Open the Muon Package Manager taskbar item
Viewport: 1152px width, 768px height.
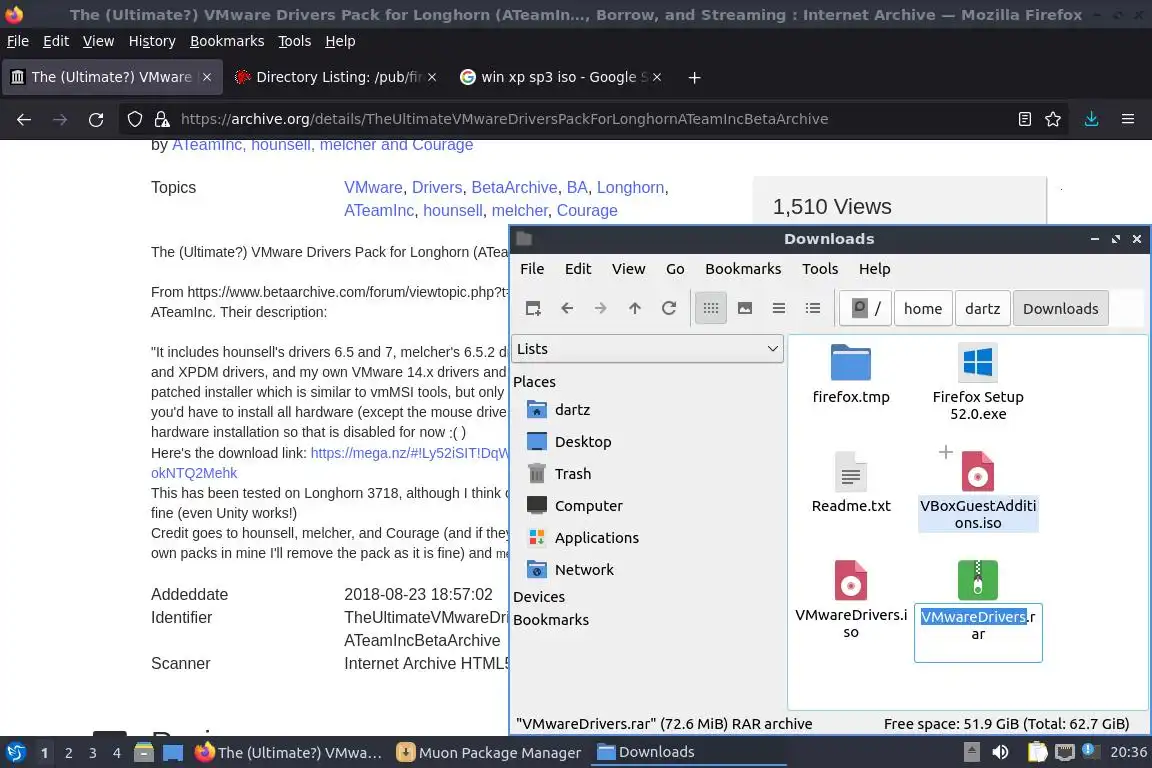[489, 753]
